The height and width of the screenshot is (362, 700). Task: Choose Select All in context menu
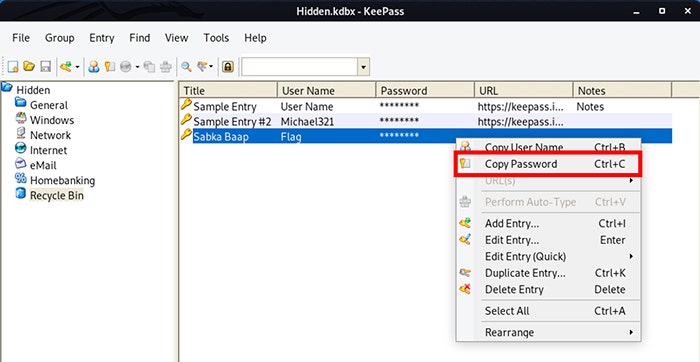[x=548, y=311]
